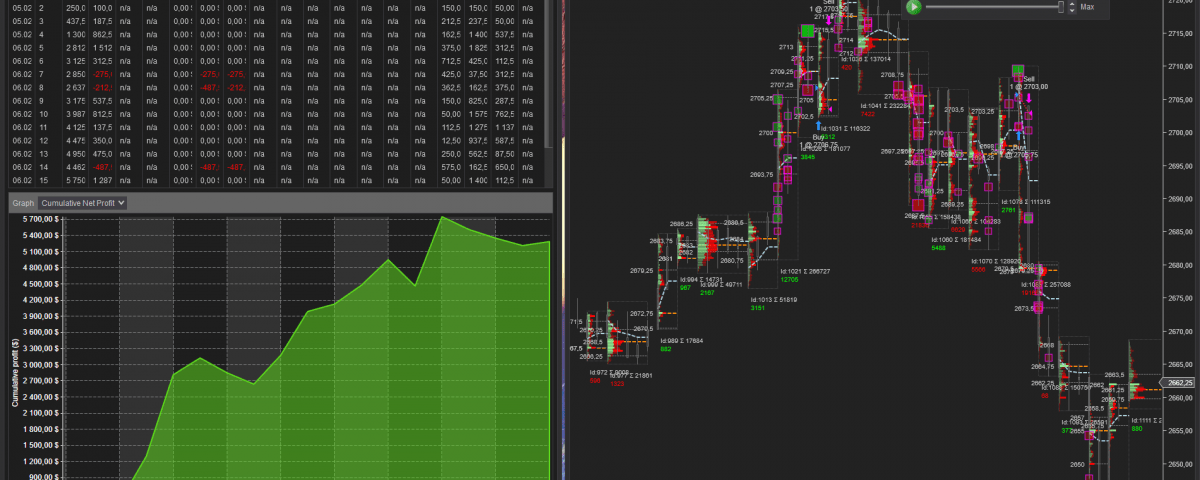Adjust the replay speed slider handle
This screenshot has width=1200, height=480.
pos(1063,6)
